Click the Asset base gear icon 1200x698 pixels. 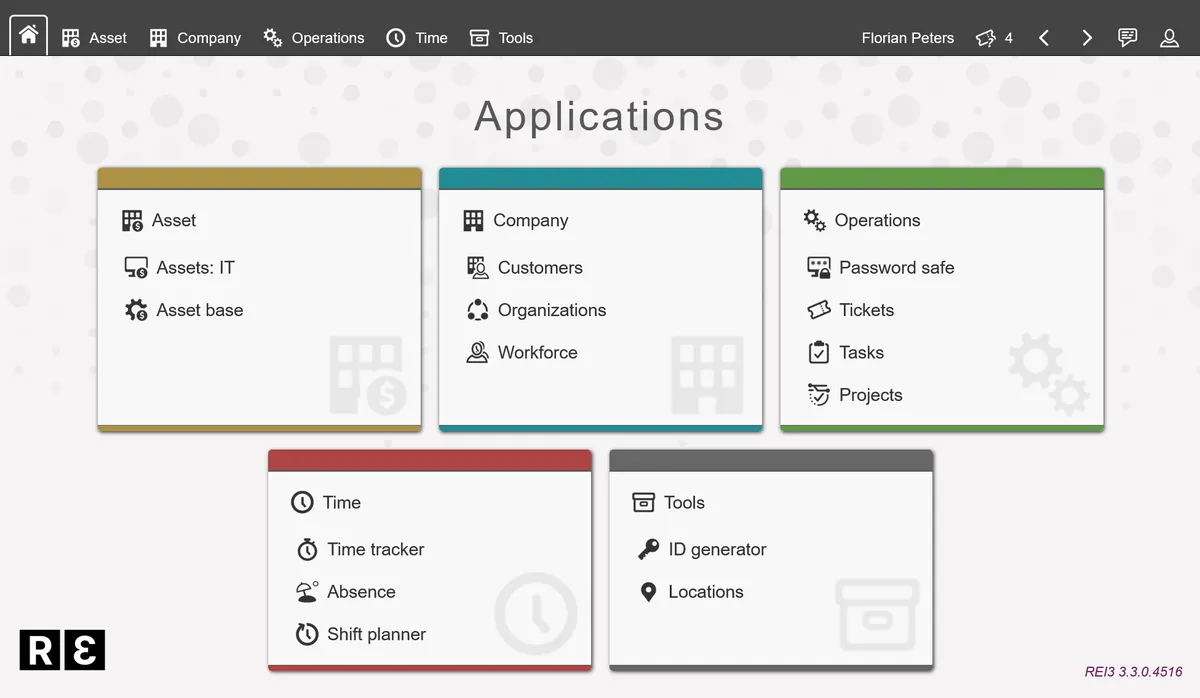[136, 310]
